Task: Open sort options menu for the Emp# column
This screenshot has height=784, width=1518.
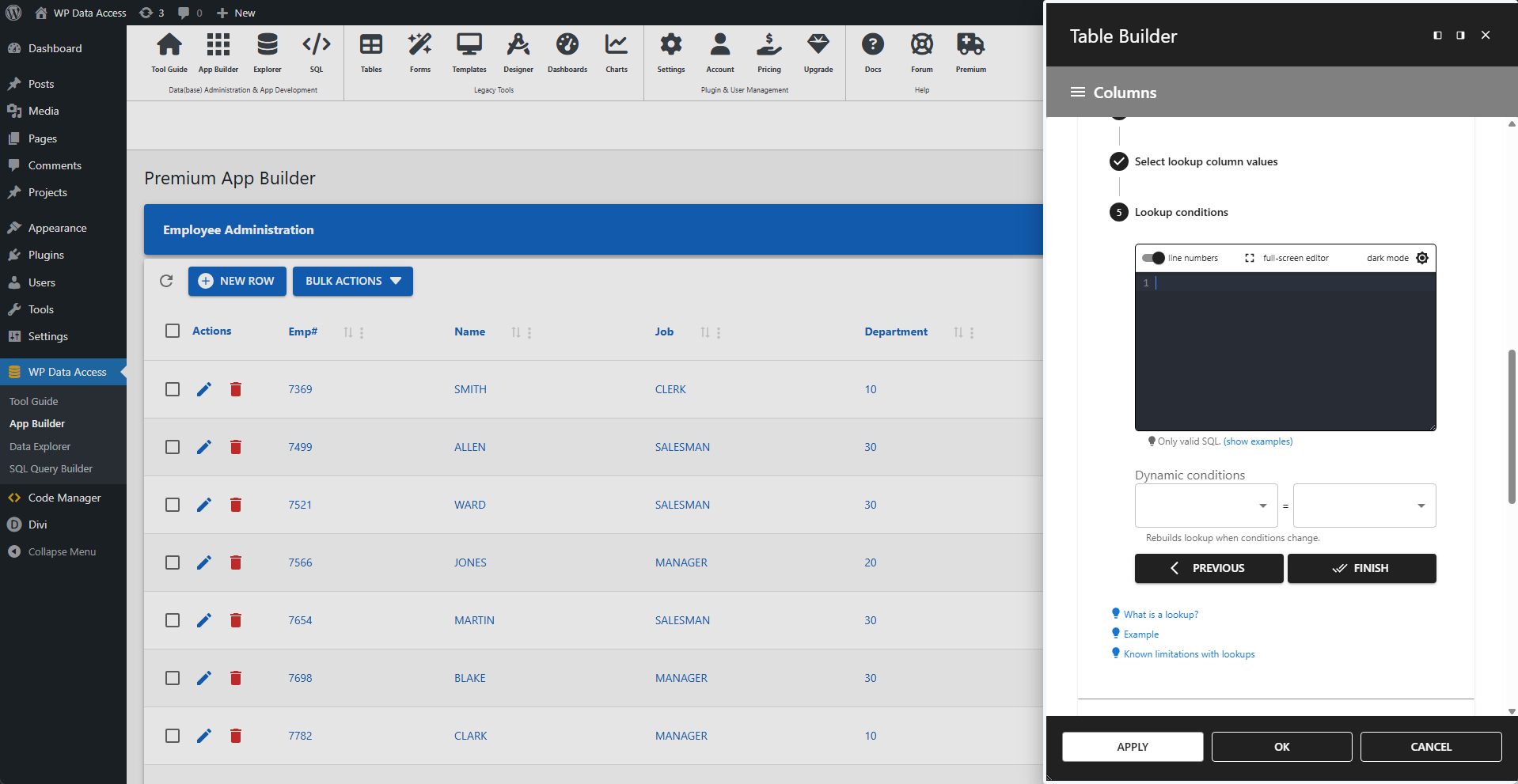Action: [362, 332]
